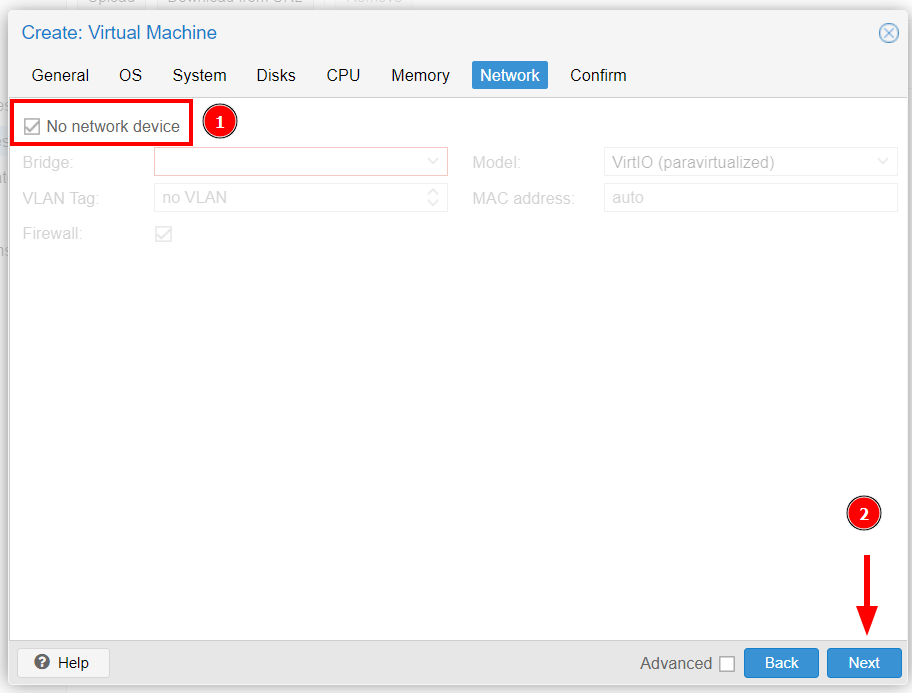This screenshot has width=912, height=693.
Task: Close the Create Virtual Machine dialog
Action: point(888,33)
